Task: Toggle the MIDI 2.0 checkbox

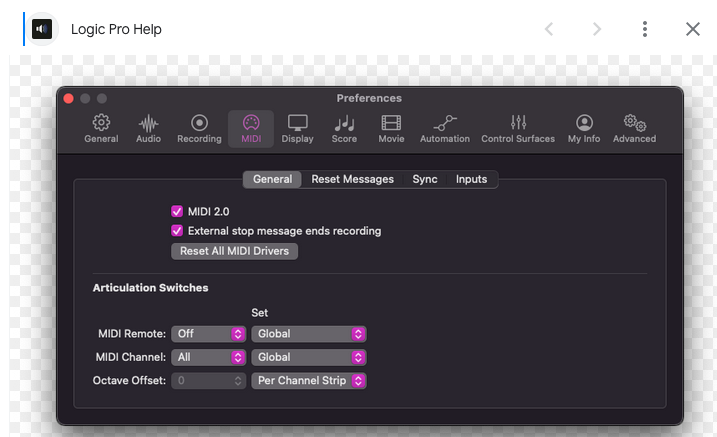Action: [x=177, y=211]
